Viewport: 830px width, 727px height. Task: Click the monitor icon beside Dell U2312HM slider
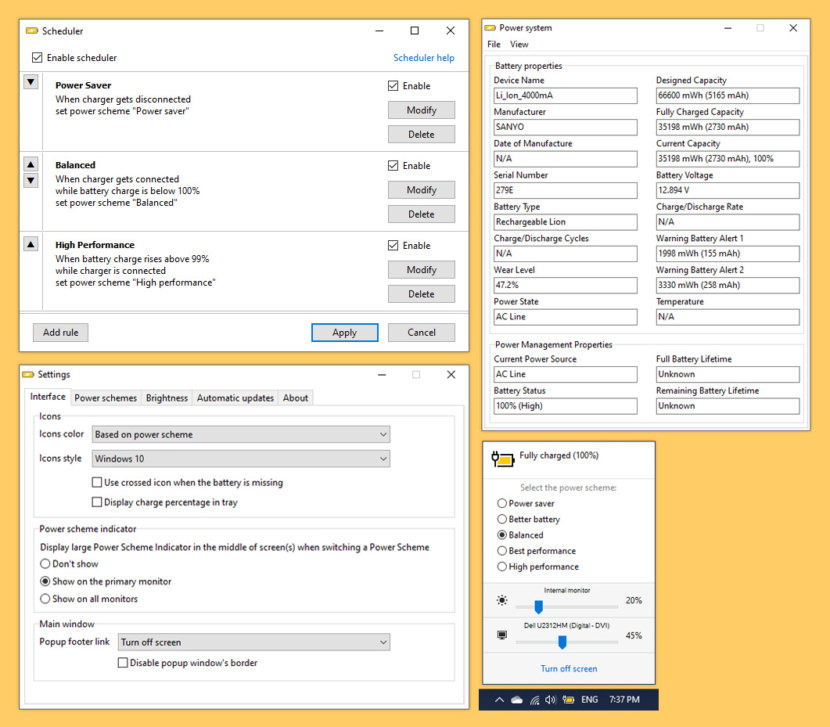coord(501,634)
